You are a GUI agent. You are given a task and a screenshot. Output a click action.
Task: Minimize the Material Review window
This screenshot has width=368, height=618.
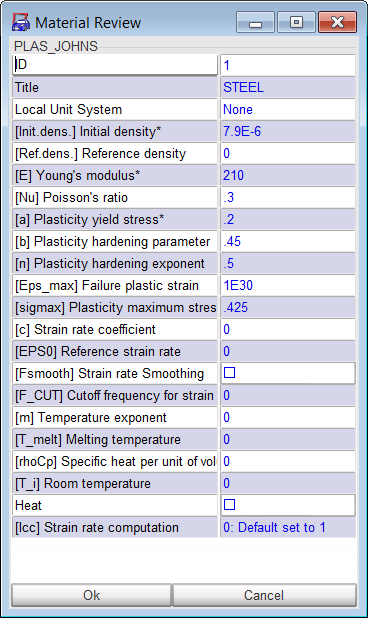click(x=255, y=22)
